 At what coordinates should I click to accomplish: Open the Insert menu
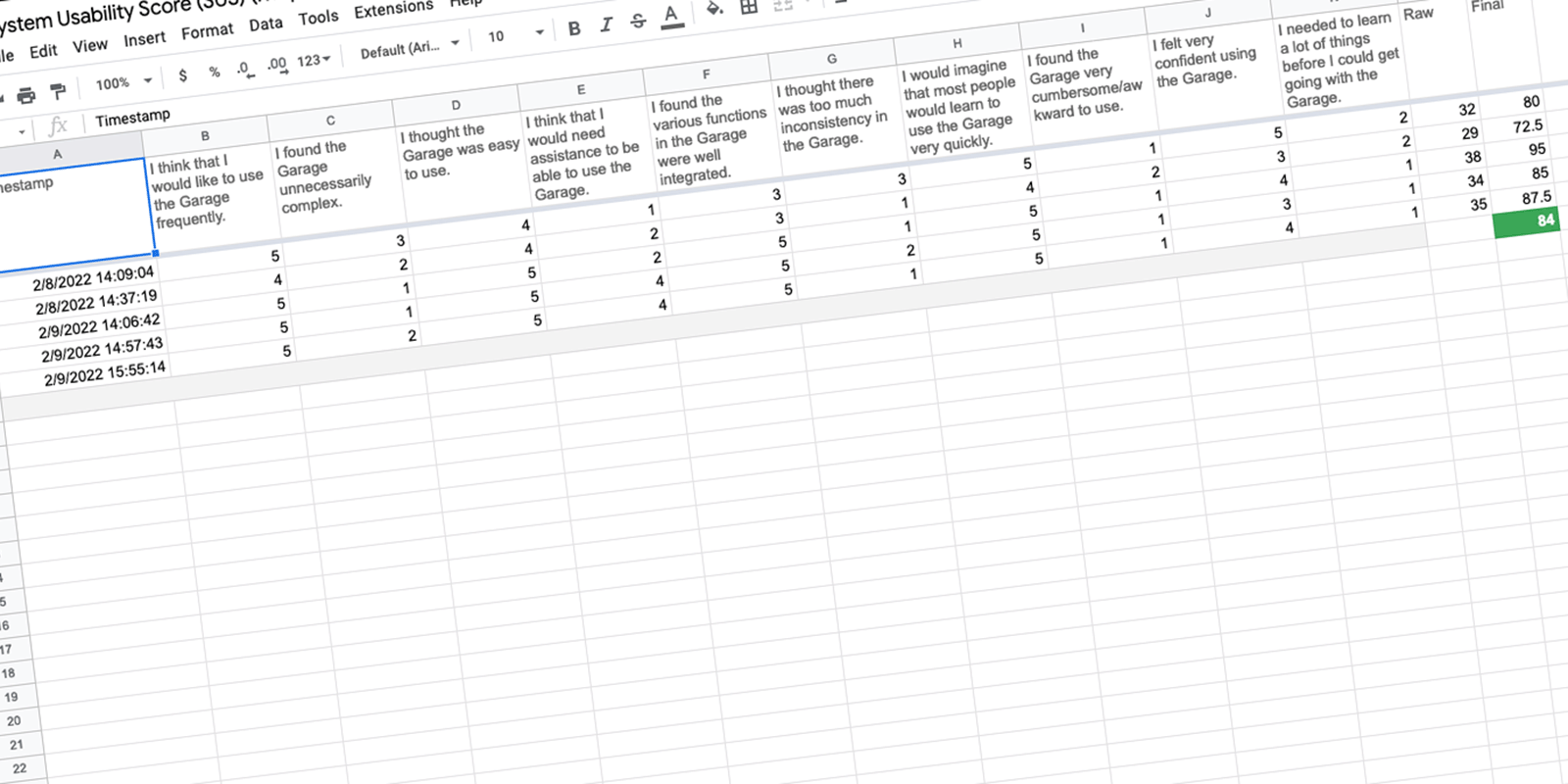click(x=144, y=39)
